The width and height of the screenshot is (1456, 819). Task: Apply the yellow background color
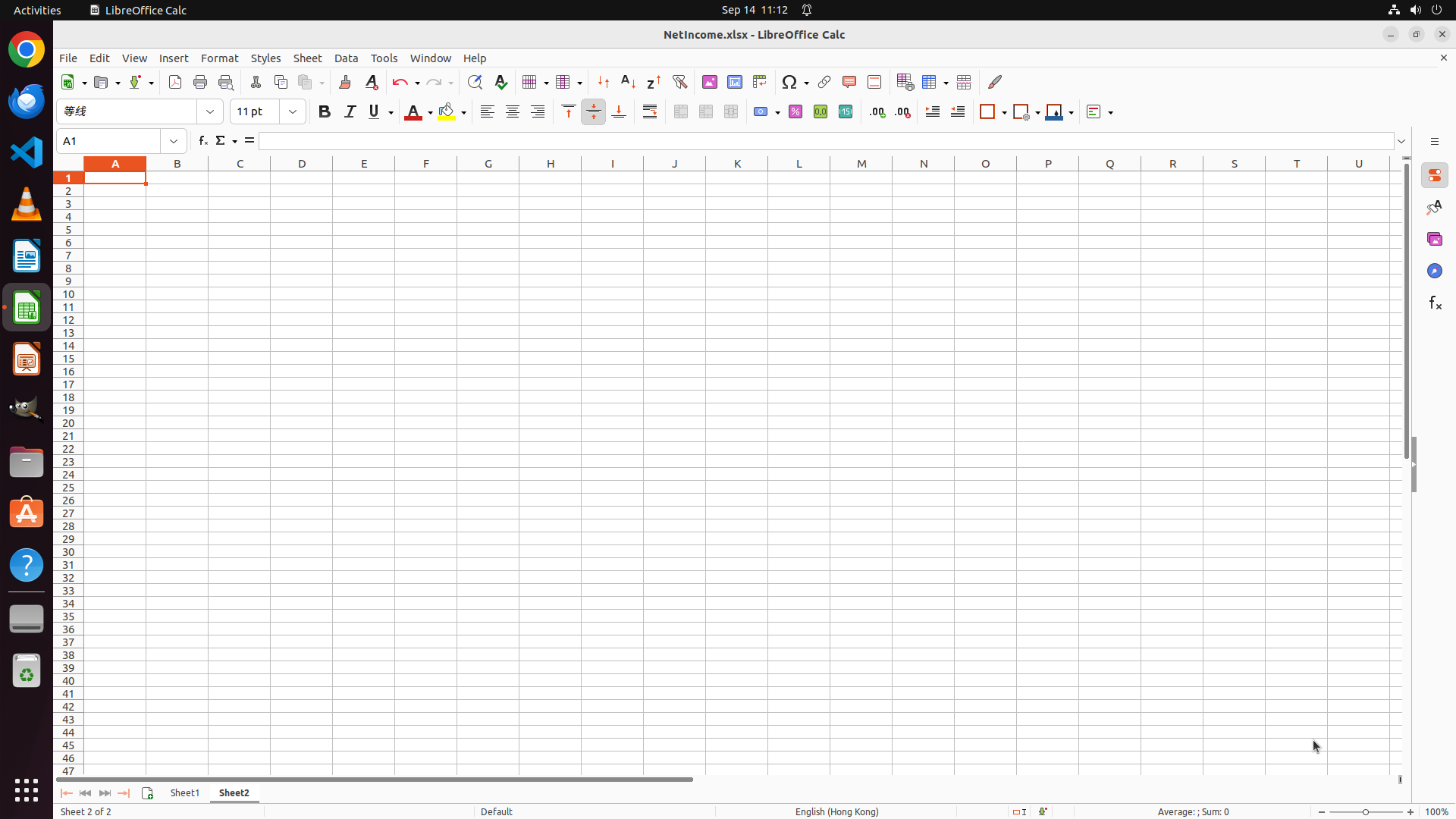[447, 112]
